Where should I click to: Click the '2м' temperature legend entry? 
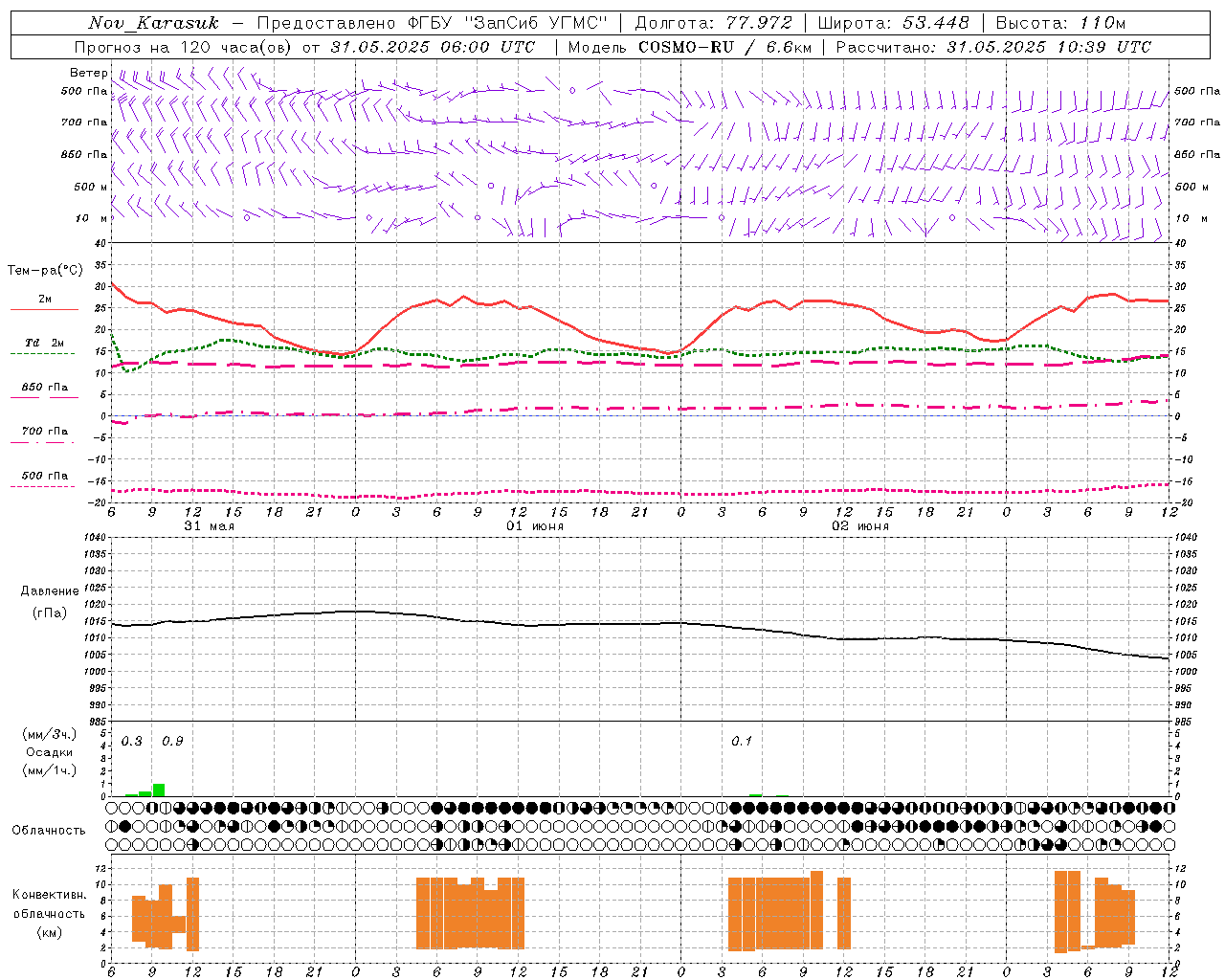45,300
